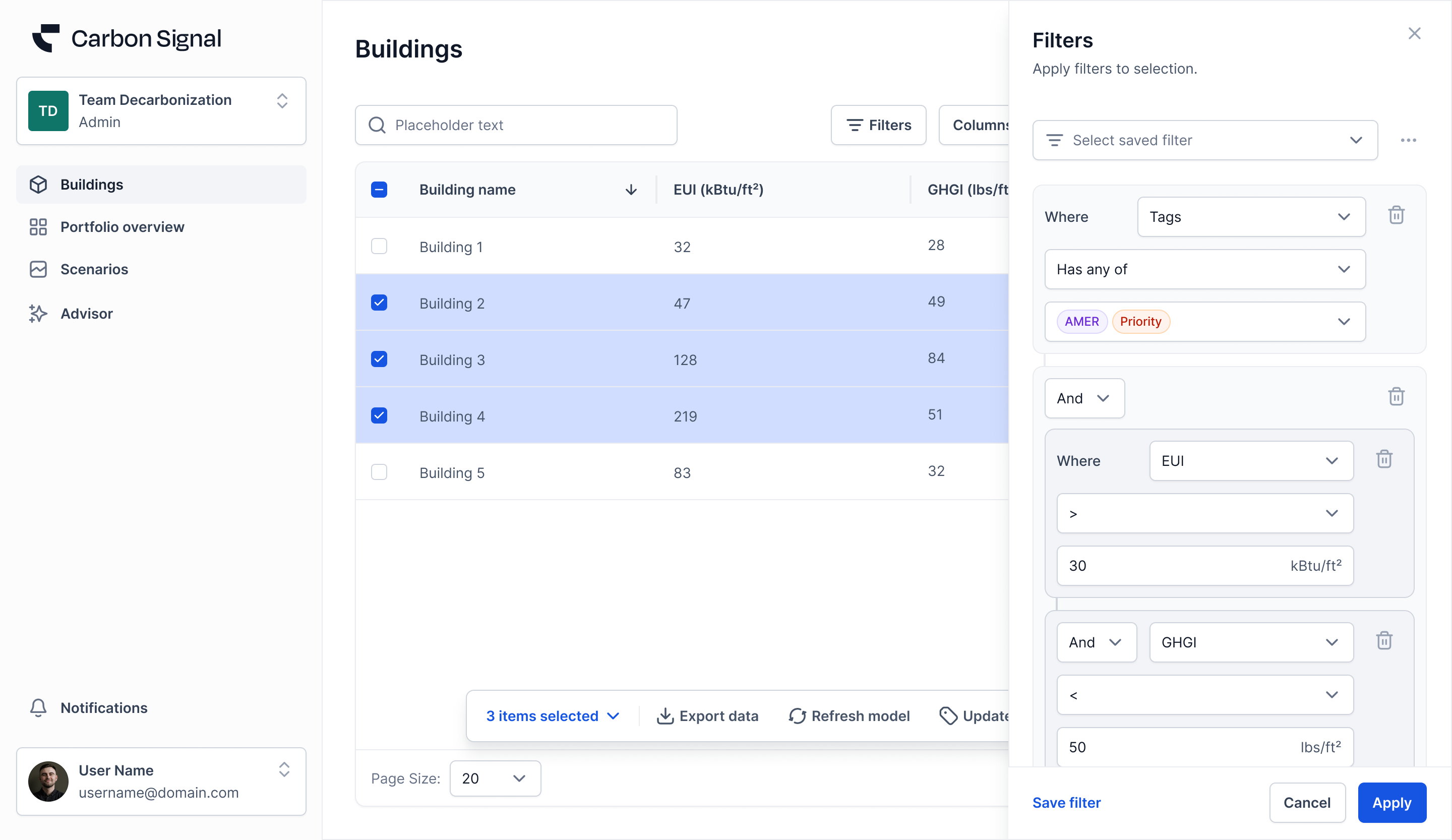Image resolution: width=1452 pixels, height=840 pixels.
Task: Toggle the select-all header checkbox
Action: 379,190
